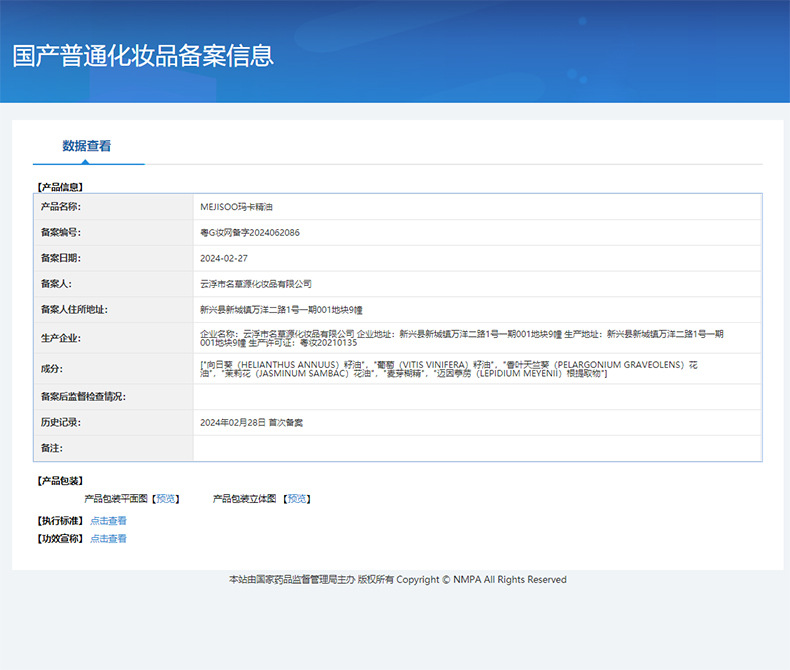Open 预览 link for 产品包装立体图
The height and width of the screenshot is (670, 790).
(297, 499)
